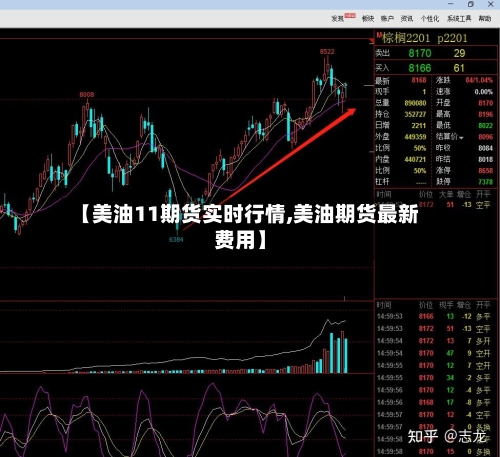Click the 昨收 value 8084
500x457 pixels.
click(485, 148)
